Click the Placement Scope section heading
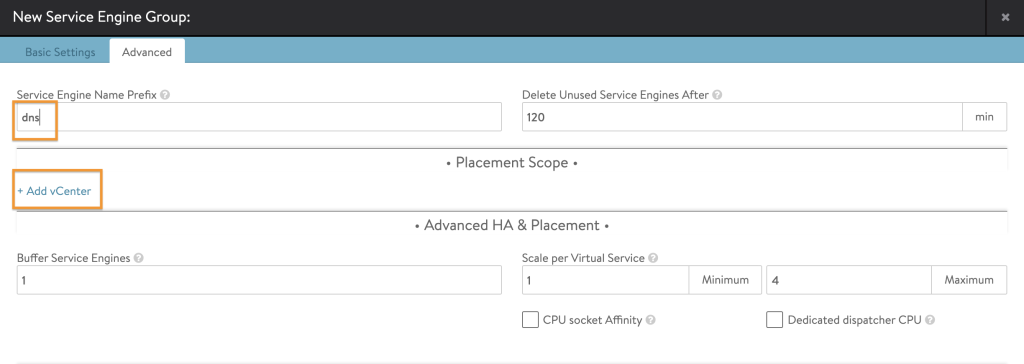1024x364 pixels. (512, 163)
